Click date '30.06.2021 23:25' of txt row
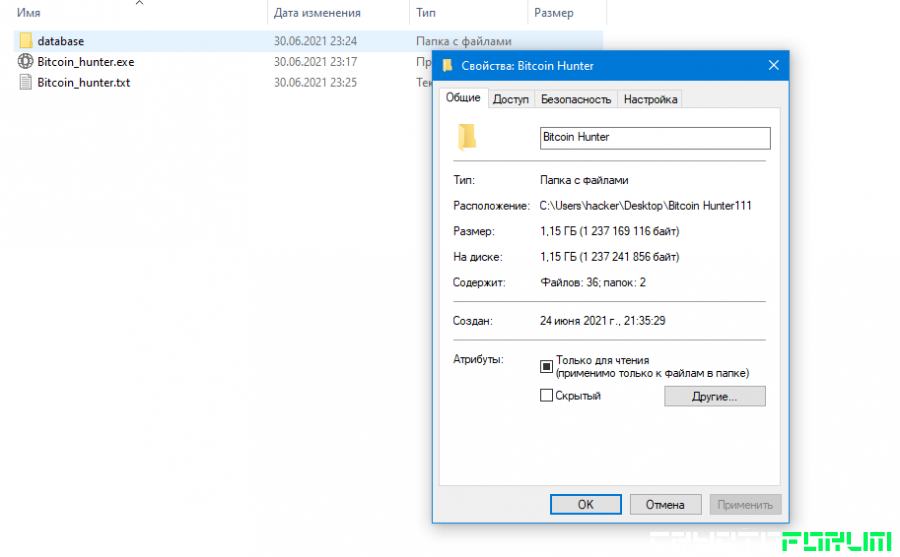 (315, 83)
